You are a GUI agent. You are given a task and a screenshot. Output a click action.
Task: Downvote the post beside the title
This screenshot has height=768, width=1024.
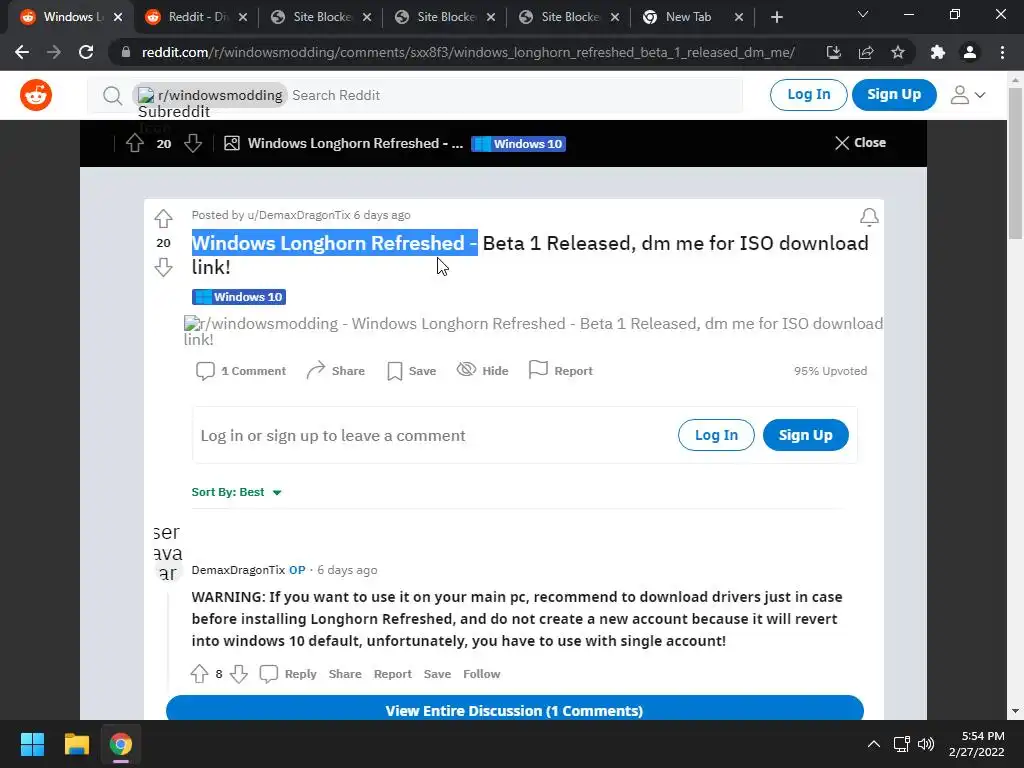pos(163,267)
